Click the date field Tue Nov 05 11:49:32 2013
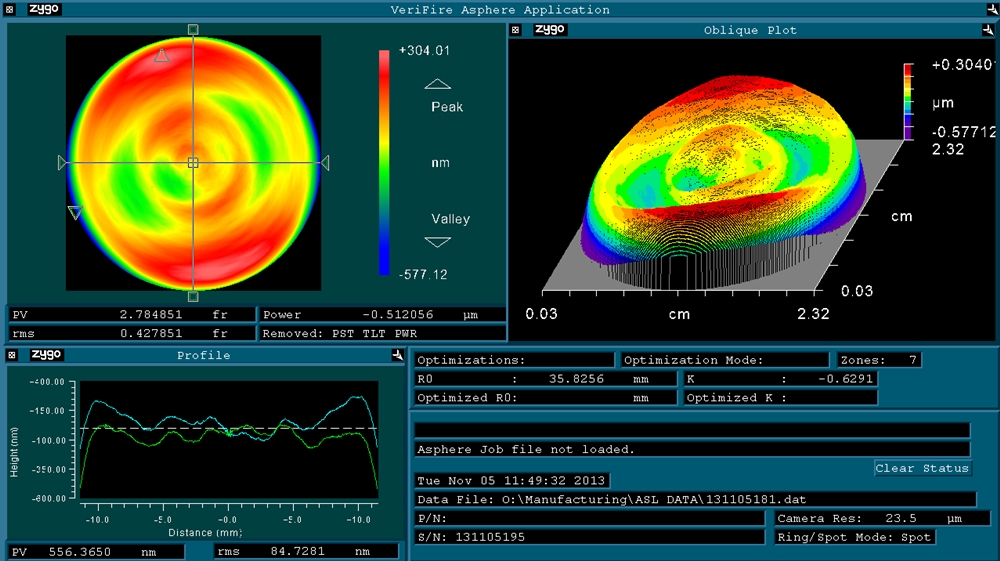Image resolution: width=1000 pixels, height=561 pixels. click(512, 480)
